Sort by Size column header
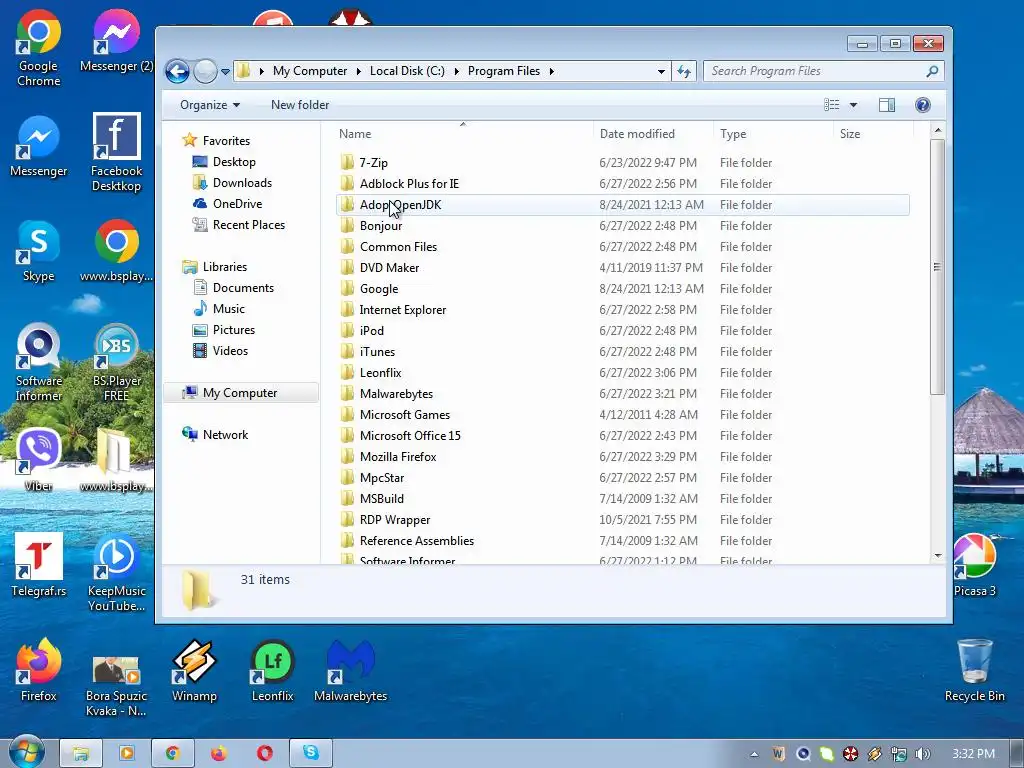 tap(850, 134)
